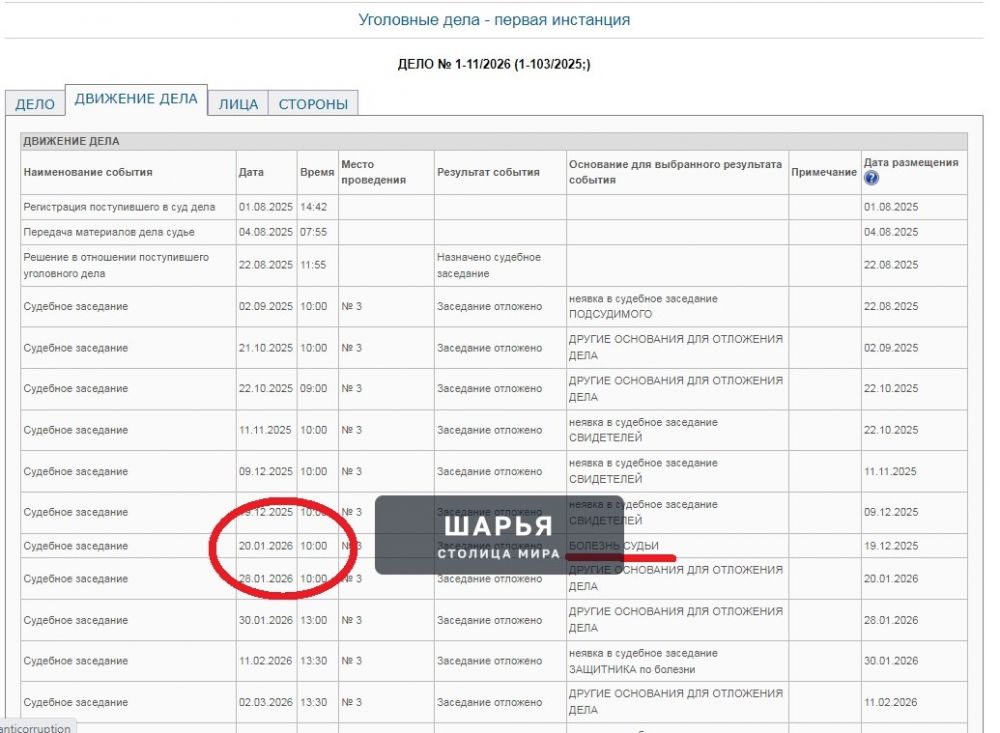Click "Заседание отложено" in the 21.10.2025 hearing row
The width and height of the screenshot is (1000, 733).
pos(489,348)
